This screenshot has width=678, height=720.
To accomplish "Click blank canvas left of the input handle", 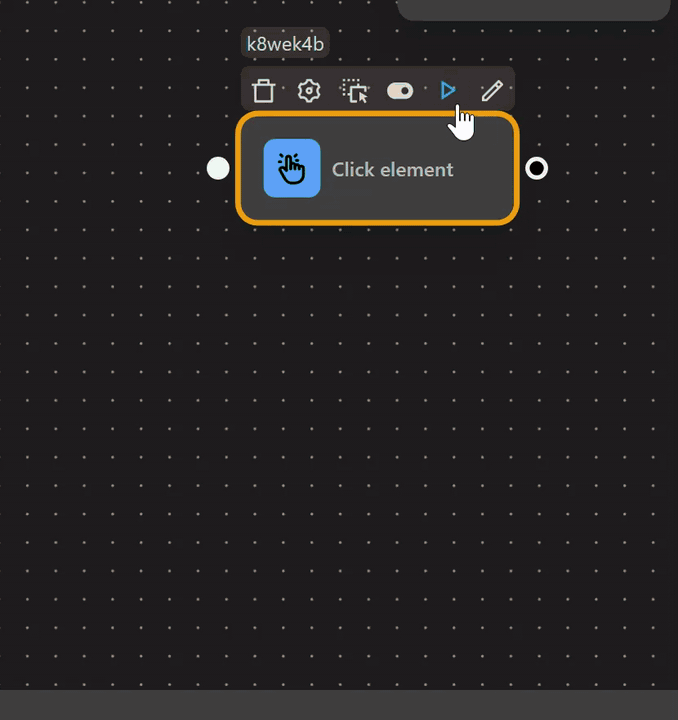I will [110, 168].
